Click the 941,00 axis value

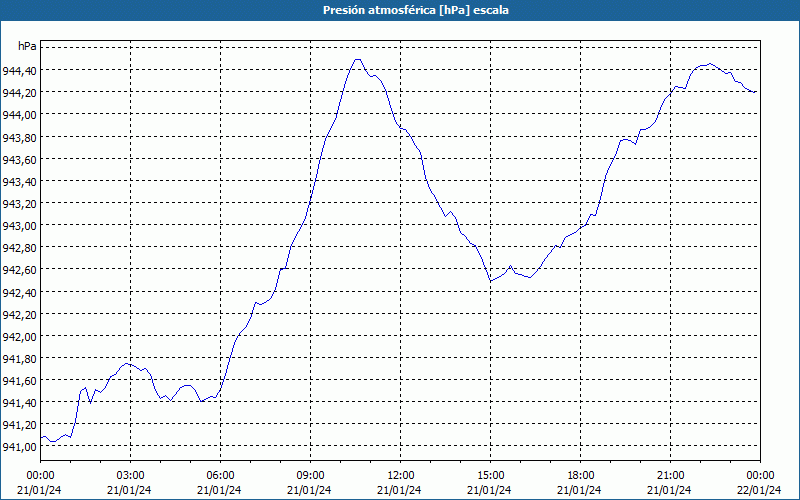[19, 447]
